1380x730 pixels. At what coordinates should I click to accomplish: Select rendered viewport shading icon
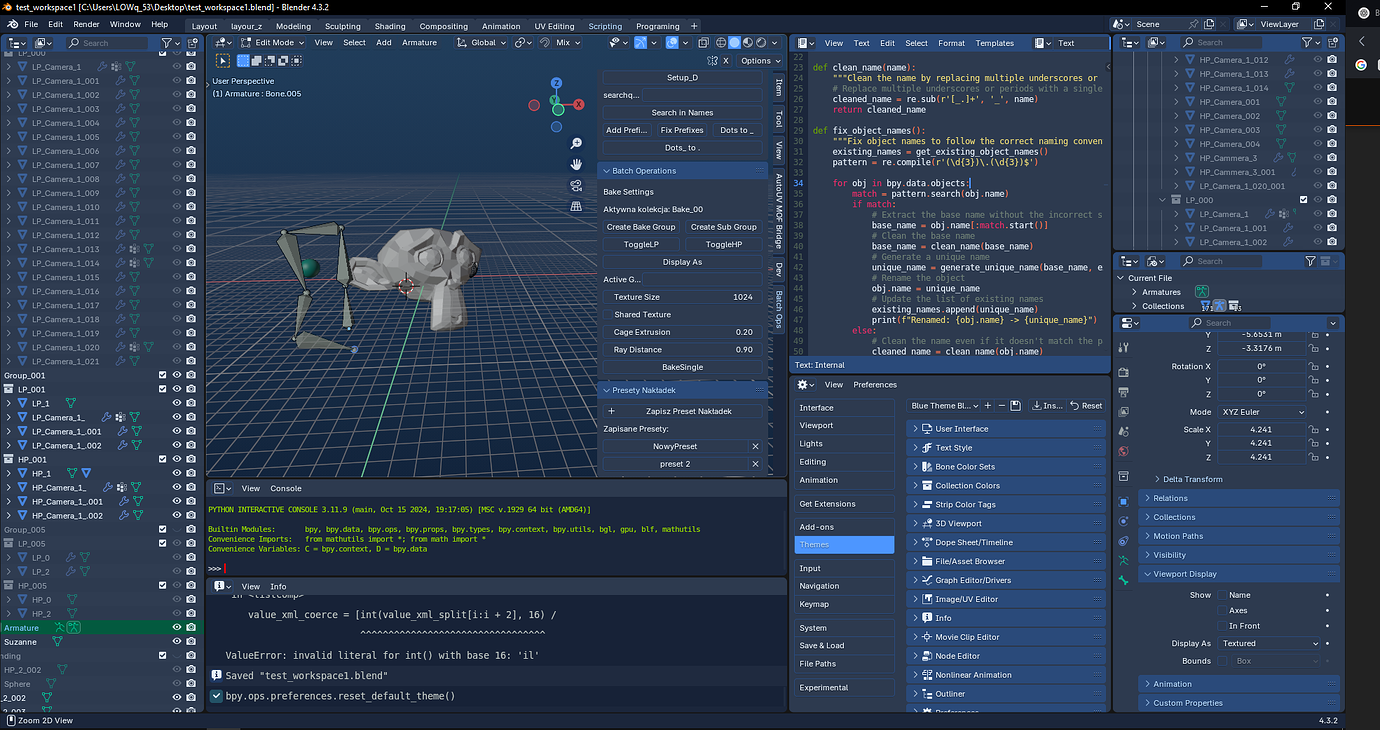coord(761,43)
